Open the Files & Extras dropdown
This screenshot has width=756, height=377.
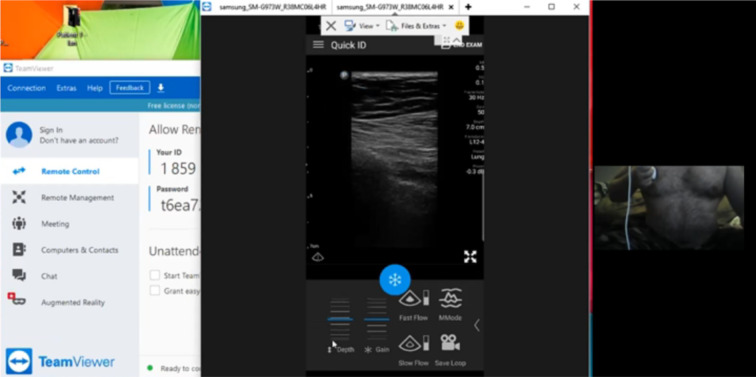pyautogui.click(x=417, y=26)
